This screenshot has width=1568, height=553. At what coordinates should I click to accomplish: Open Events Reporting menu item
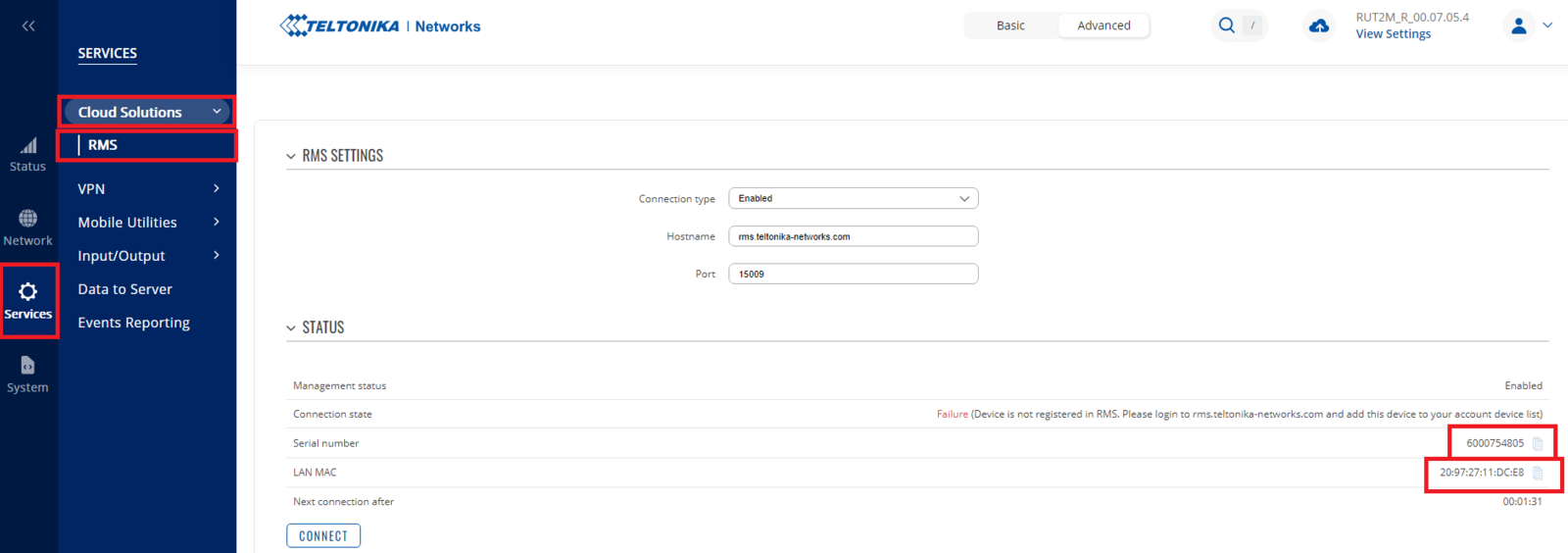(134, 323)
